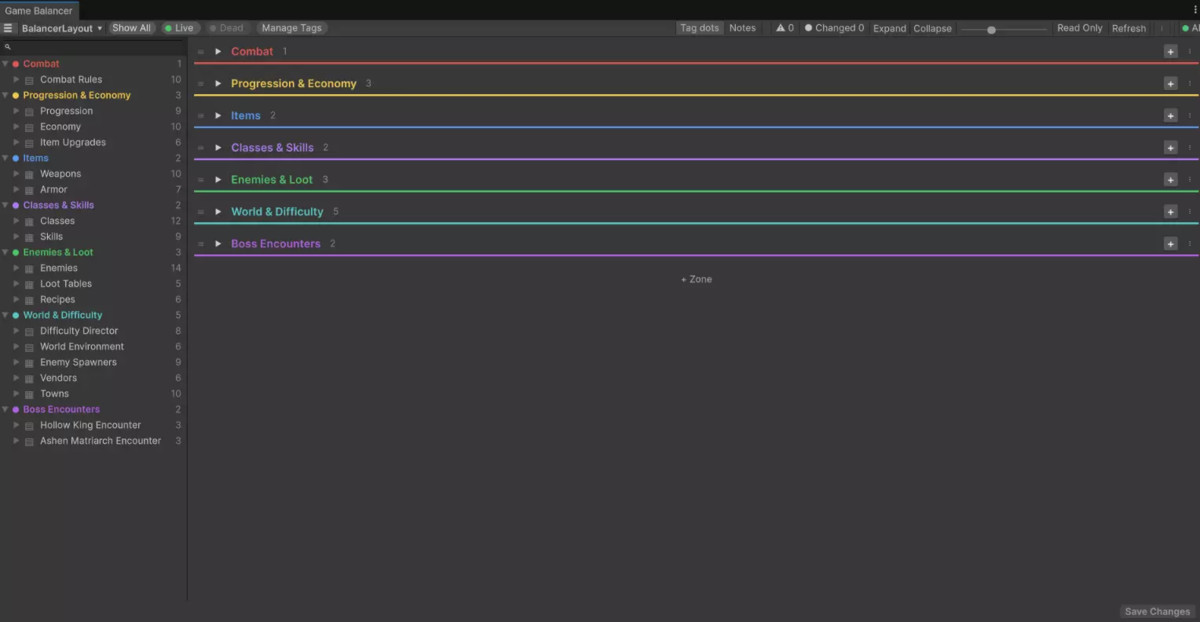The width and height of the screenshot is (1200, 622).
Task: Click the Manage Tags button
Action: point(292,28)
